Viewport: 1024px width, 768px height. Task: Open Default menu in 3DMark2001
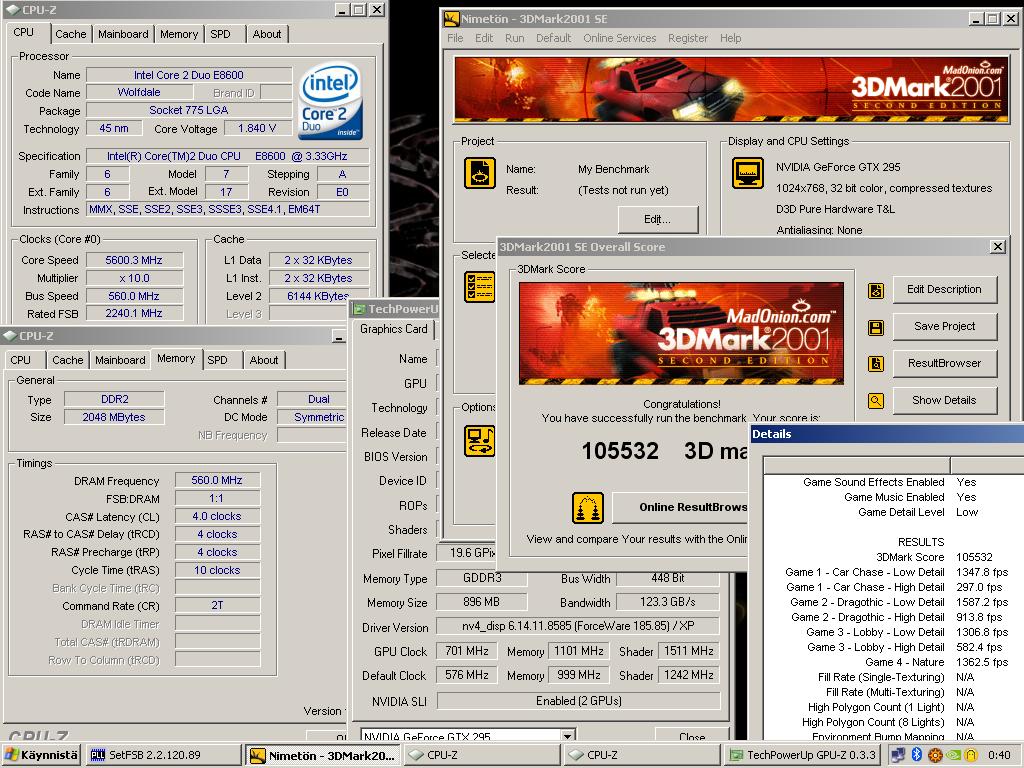(554, 38)
